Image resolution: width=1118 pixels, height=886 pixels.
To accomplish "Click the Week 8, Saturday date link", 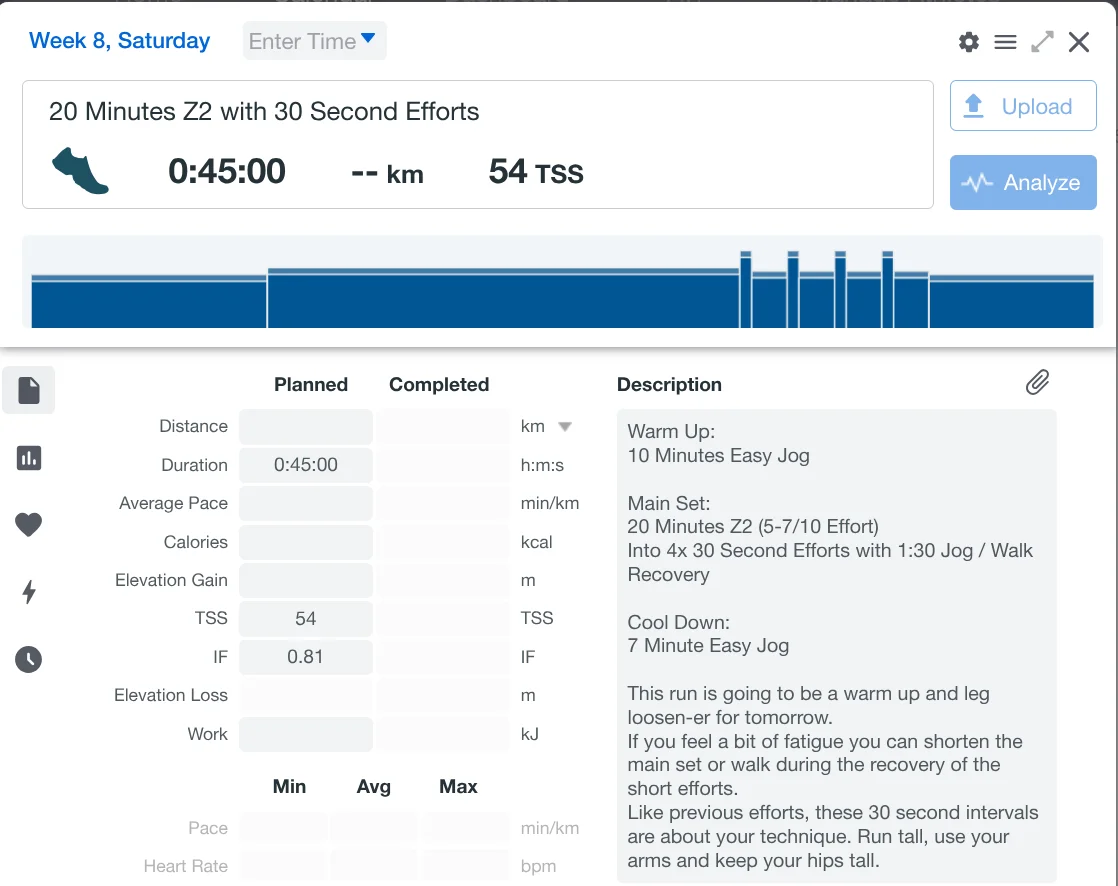I will 120,41.
